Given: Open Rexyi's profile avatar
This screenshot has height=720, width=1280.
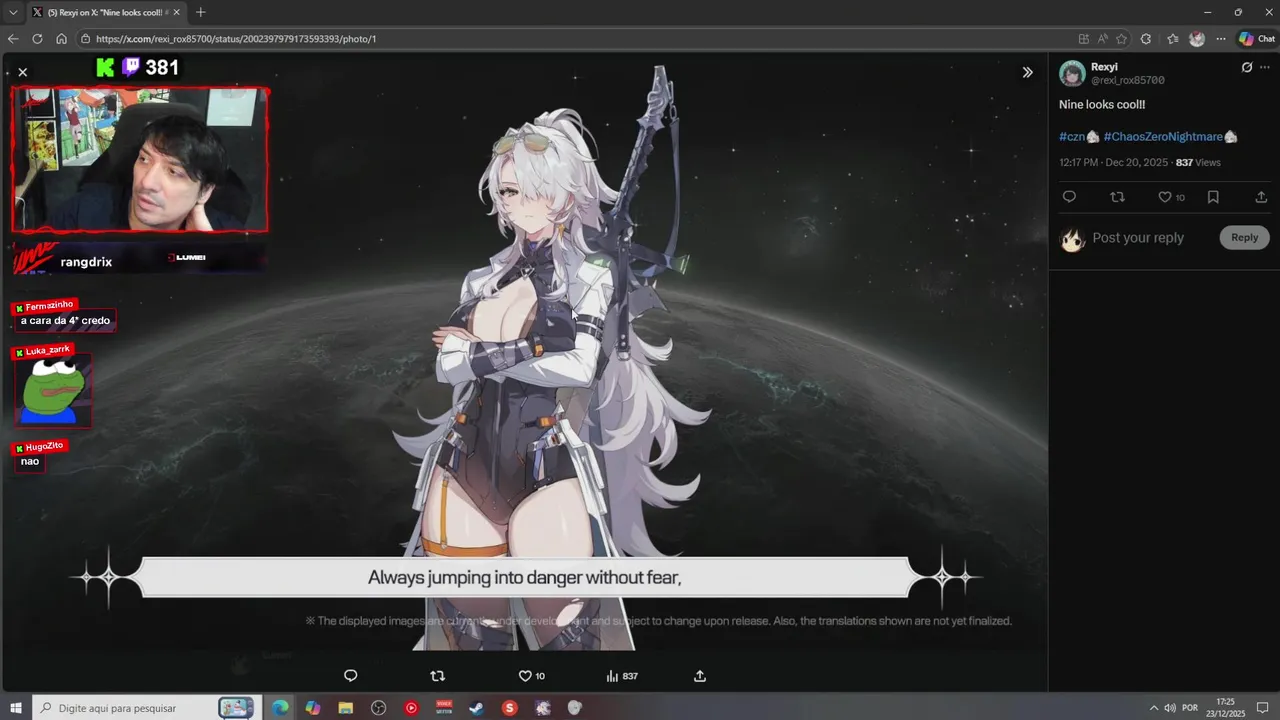Looking at the screenshot, I should 1072,73.
